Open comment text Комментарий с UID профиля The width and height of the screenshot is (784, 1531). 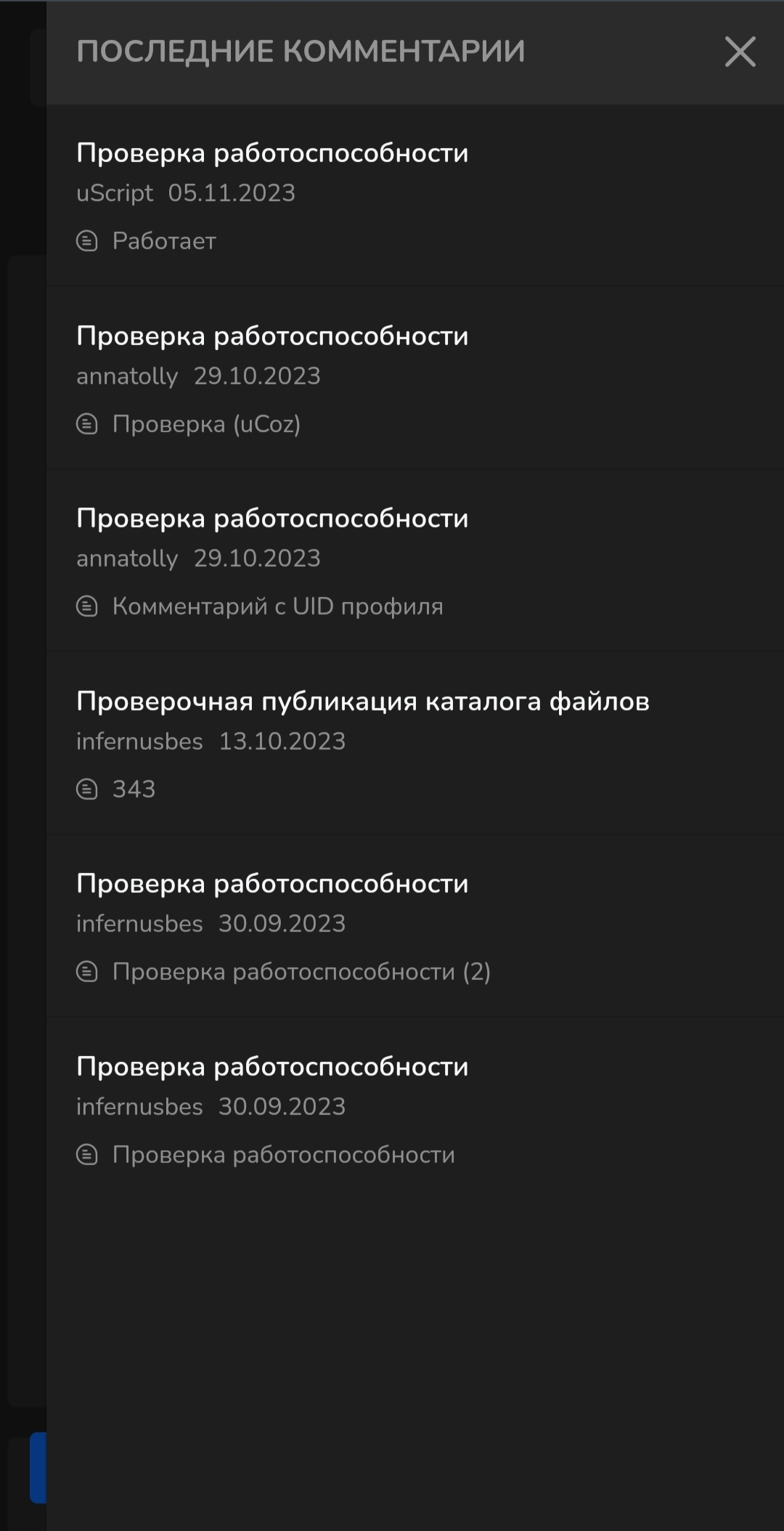(x=277, y=606)
